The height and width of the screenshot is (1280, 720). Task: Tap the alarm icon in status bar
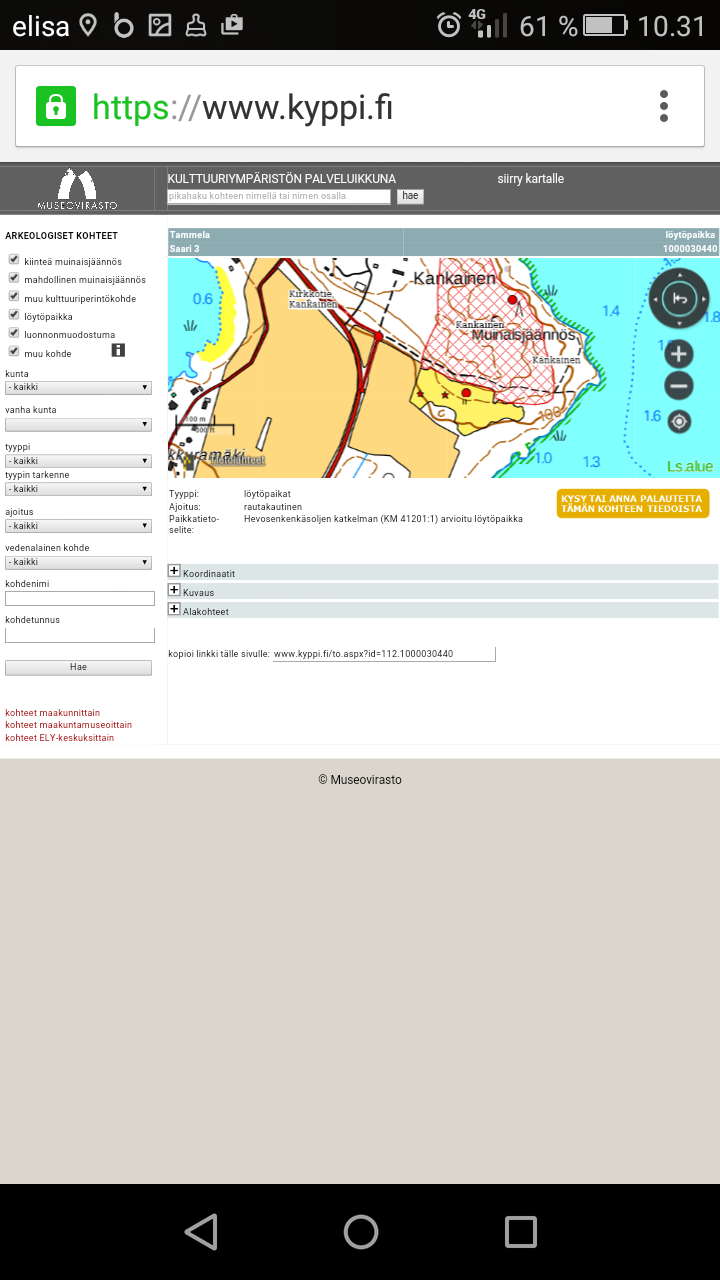point(449,25)
